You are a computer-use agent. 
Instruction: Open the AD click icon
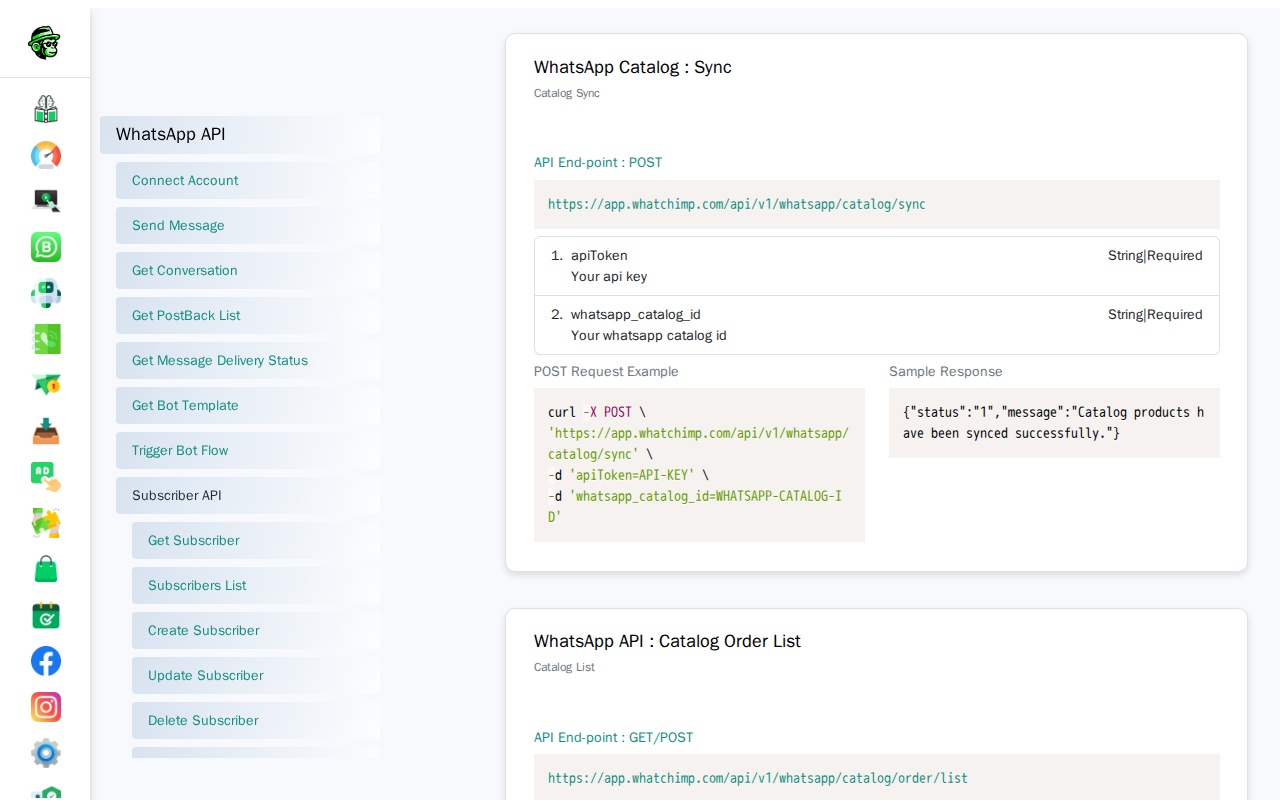(46, 477)
